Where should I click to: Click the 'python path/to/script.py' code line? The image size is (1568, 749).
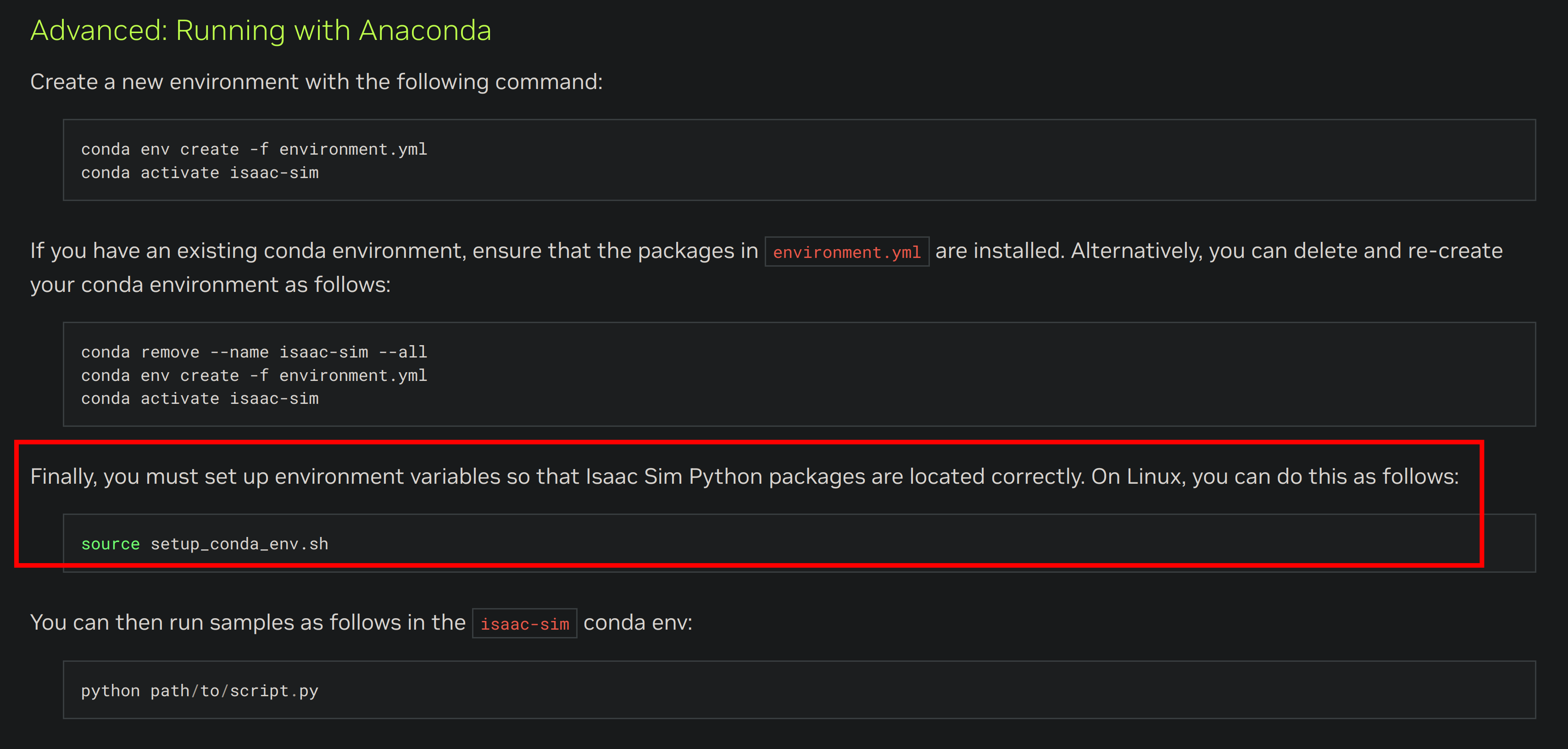click(x=200, y=691)
